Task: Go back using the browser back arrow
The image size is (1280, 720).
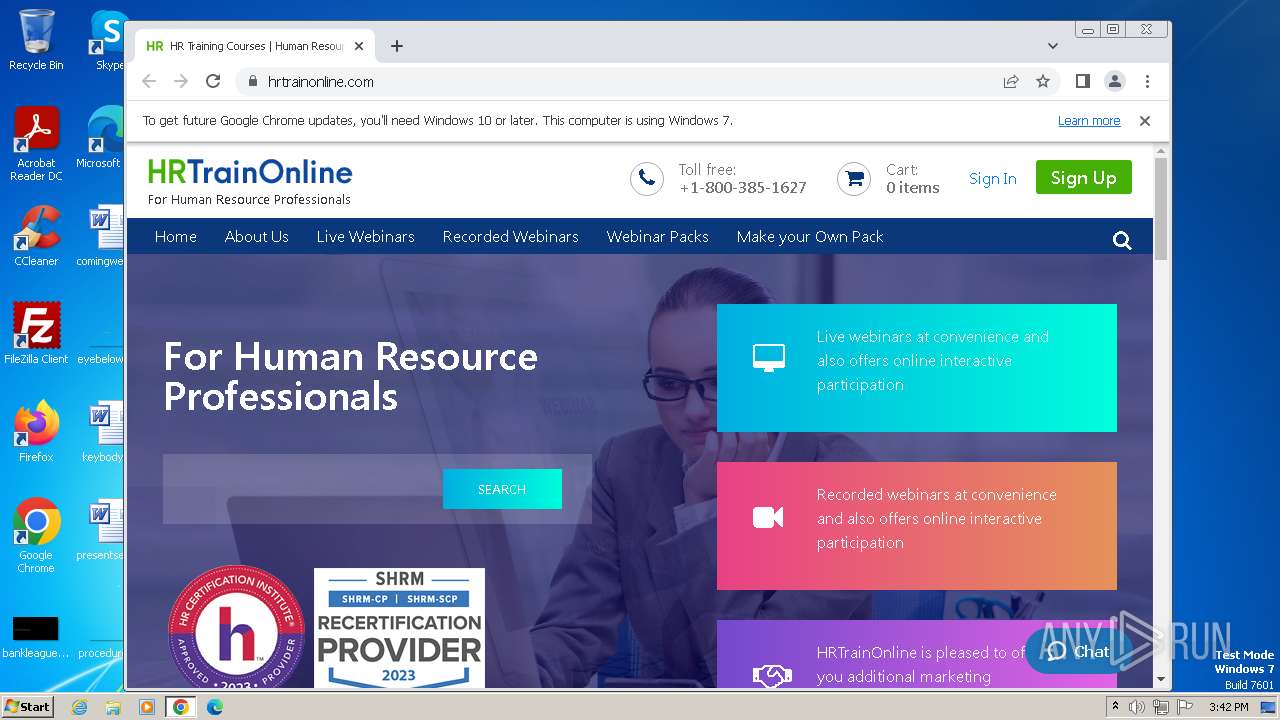Action: point(149,82)
